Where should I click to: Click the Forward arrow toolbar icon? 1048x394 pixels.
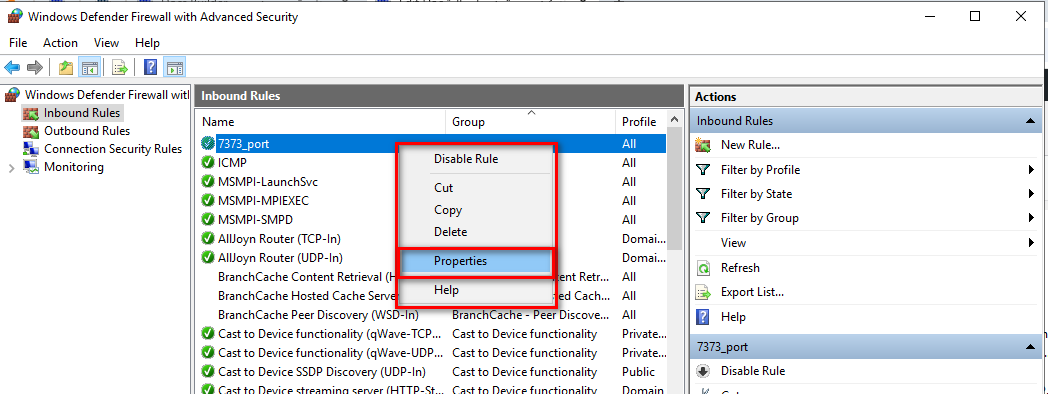tap(35, 67)
